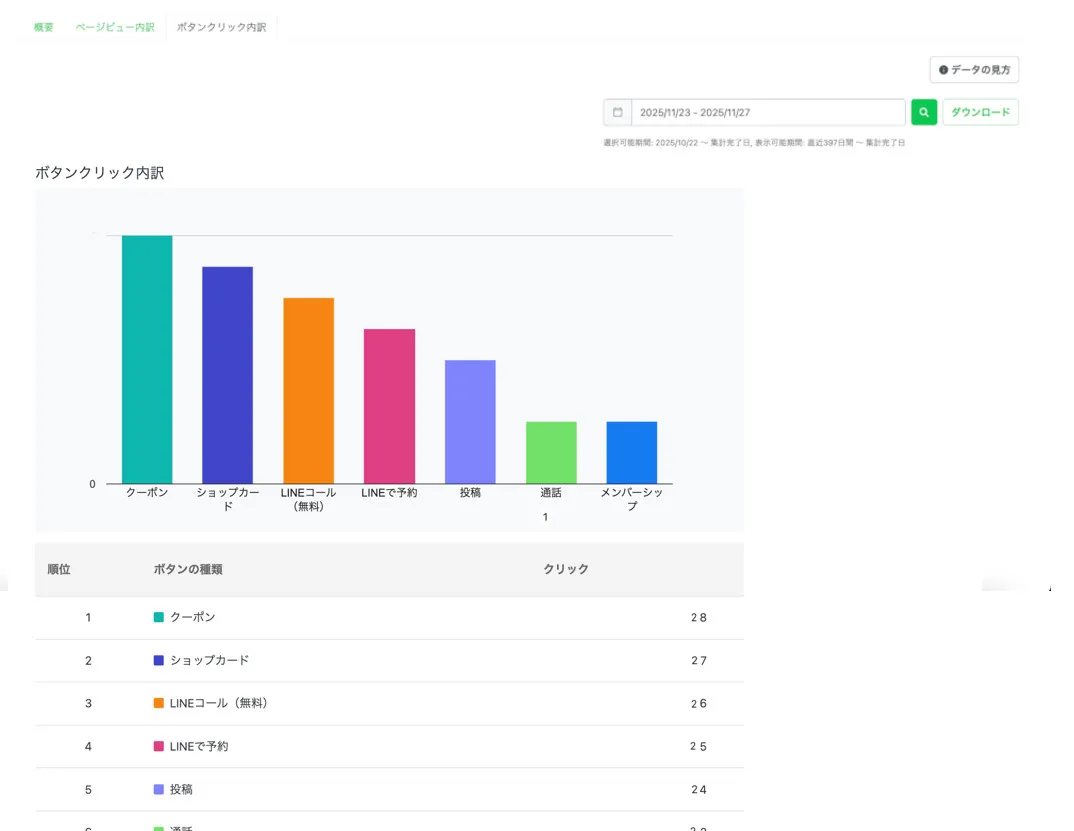
Task: Click the calendar icon beside date range
Action: [617, 112]
